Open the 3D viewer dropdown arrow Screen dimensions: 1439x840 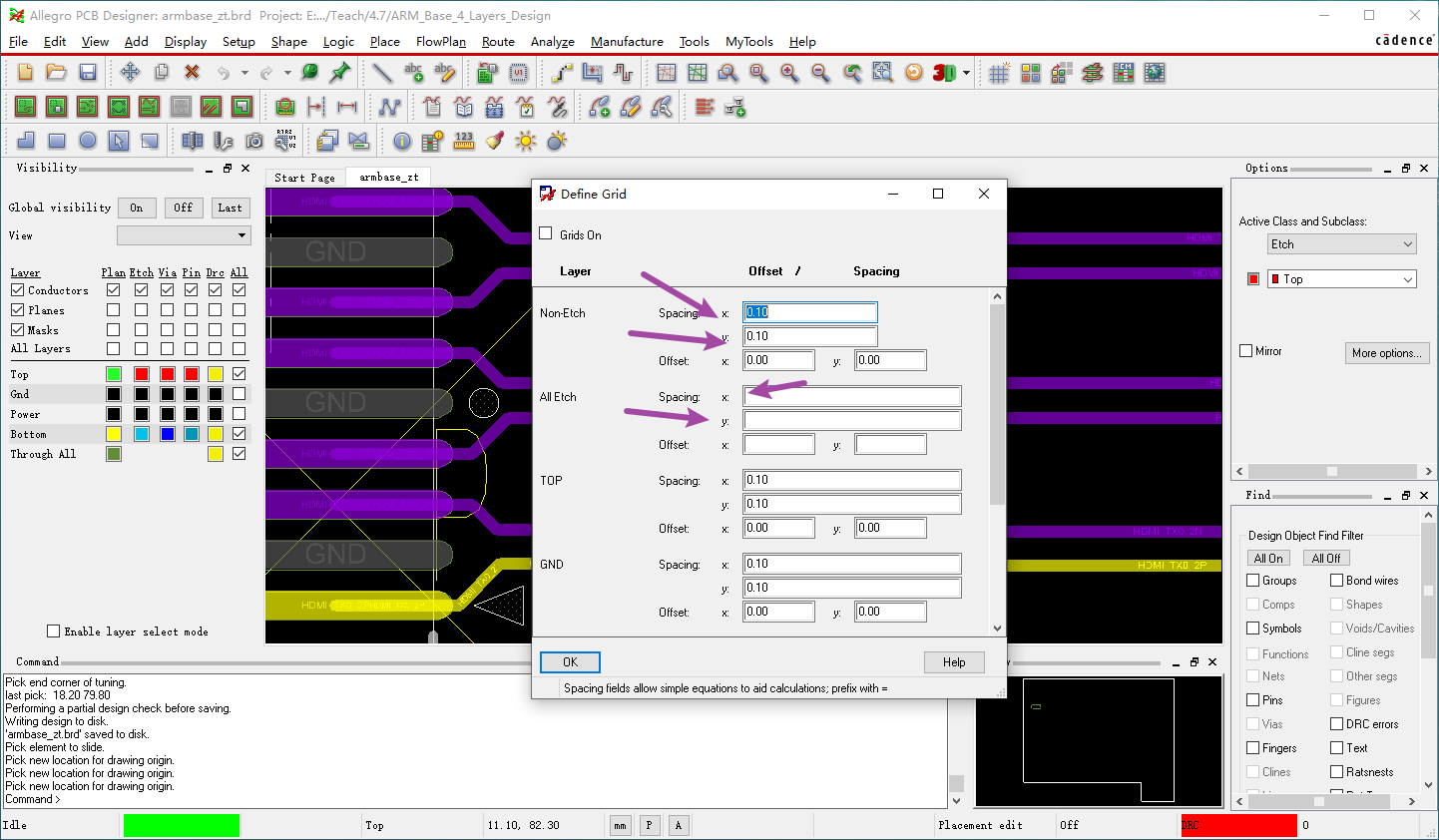(966, 73)
